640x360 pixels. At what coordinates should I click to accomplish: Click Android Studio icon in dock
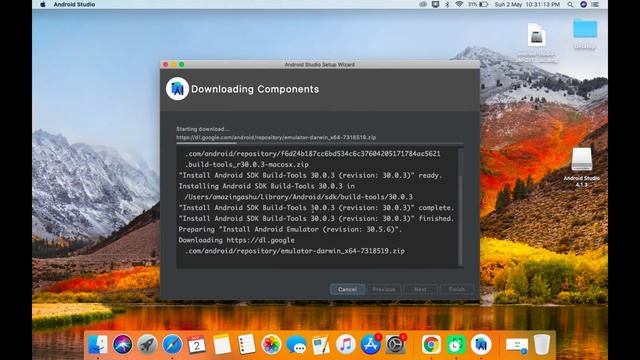pos(481,345)
